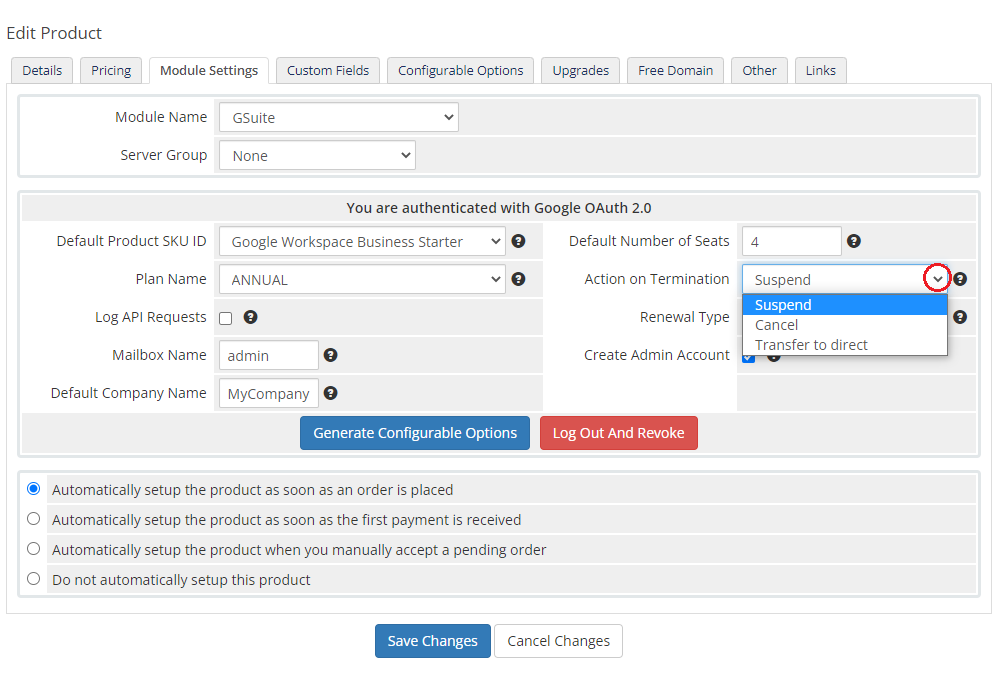Viewport: 998px width, 696px height.
Task: Click help icon beside Action on Termination
Action: pyautogui.click(x=960, y=279)
